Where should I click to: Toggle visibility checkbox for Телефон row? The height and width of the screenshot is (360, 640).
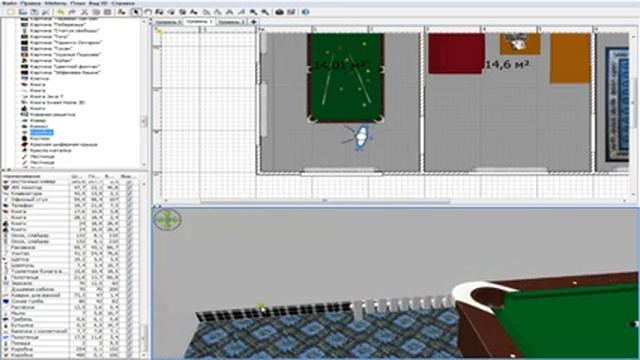pyautogui.click(x=129, y=206)
